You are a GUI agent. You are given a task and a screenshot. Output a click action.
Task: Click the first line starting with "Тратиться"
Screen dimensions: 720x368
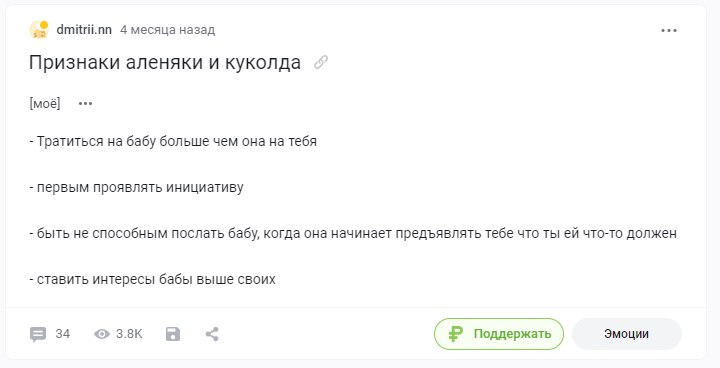[173, 141]
